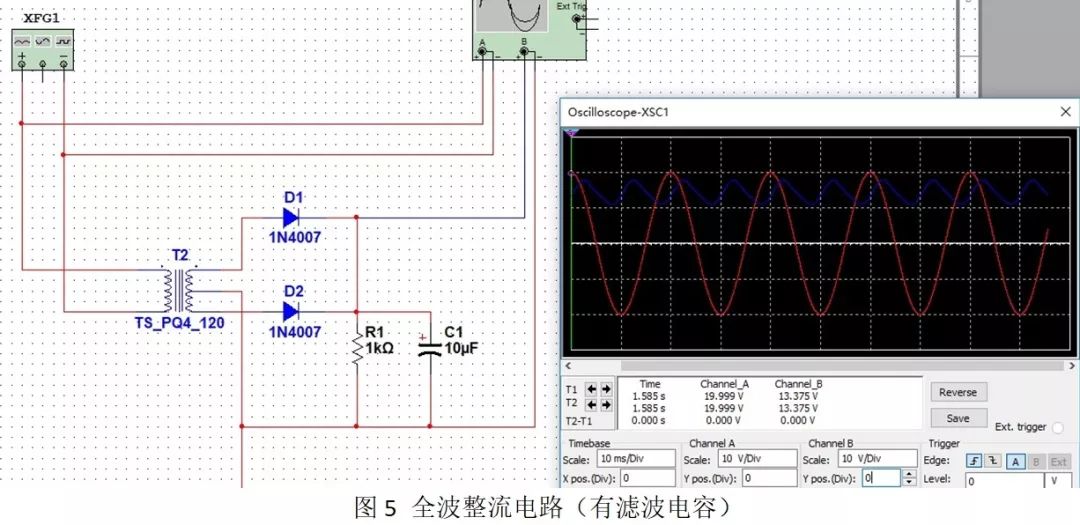Close the Oscilloscope-XSC1 window

[1064, 112]
